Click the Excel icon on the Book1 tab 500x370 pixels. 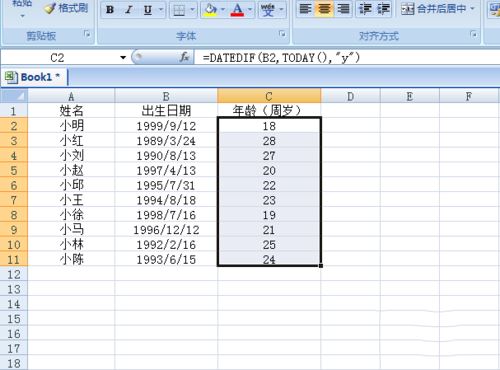click(x=11, y=77)
